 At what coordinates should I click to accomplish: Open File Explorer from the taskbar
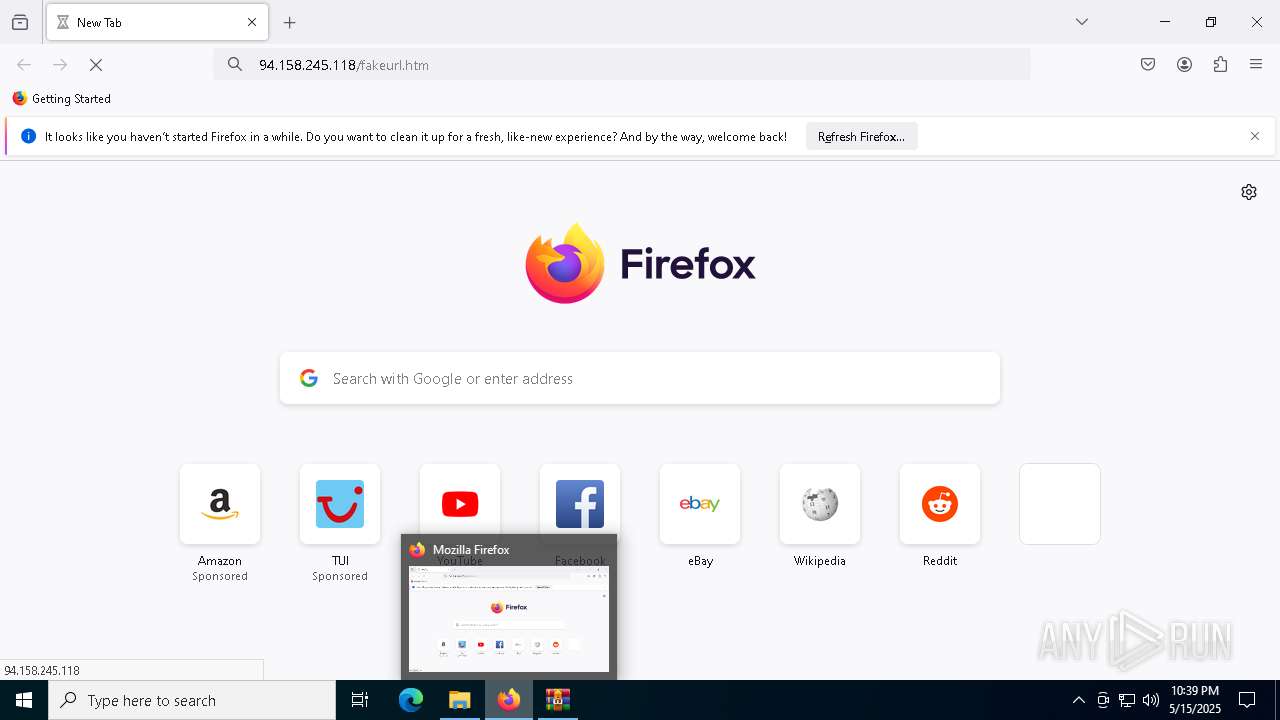(460, 700)
